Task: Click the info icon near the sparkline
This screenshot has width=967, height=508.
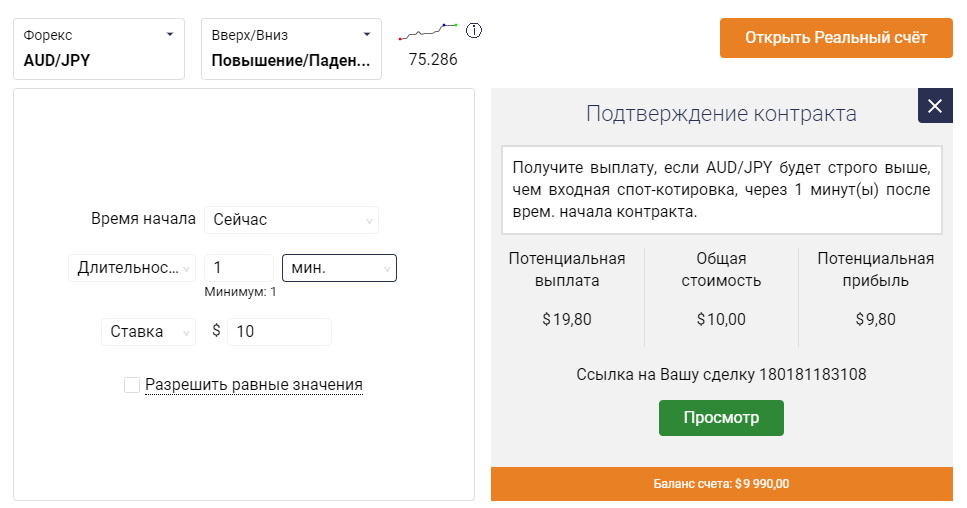Action: coord(474,30)
